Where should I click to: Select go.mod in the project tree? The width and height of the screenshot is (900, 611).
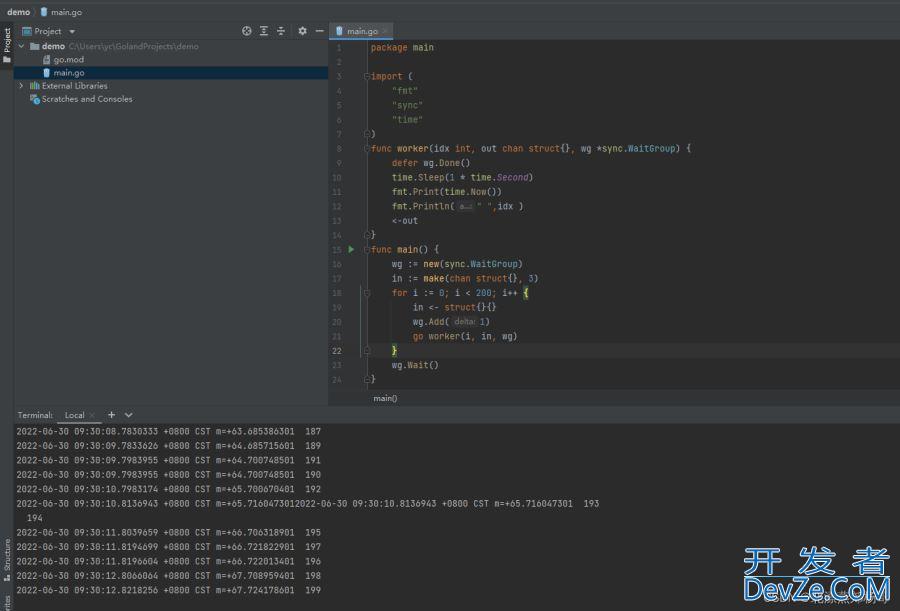pyautogui.click(x=69, y=60)
